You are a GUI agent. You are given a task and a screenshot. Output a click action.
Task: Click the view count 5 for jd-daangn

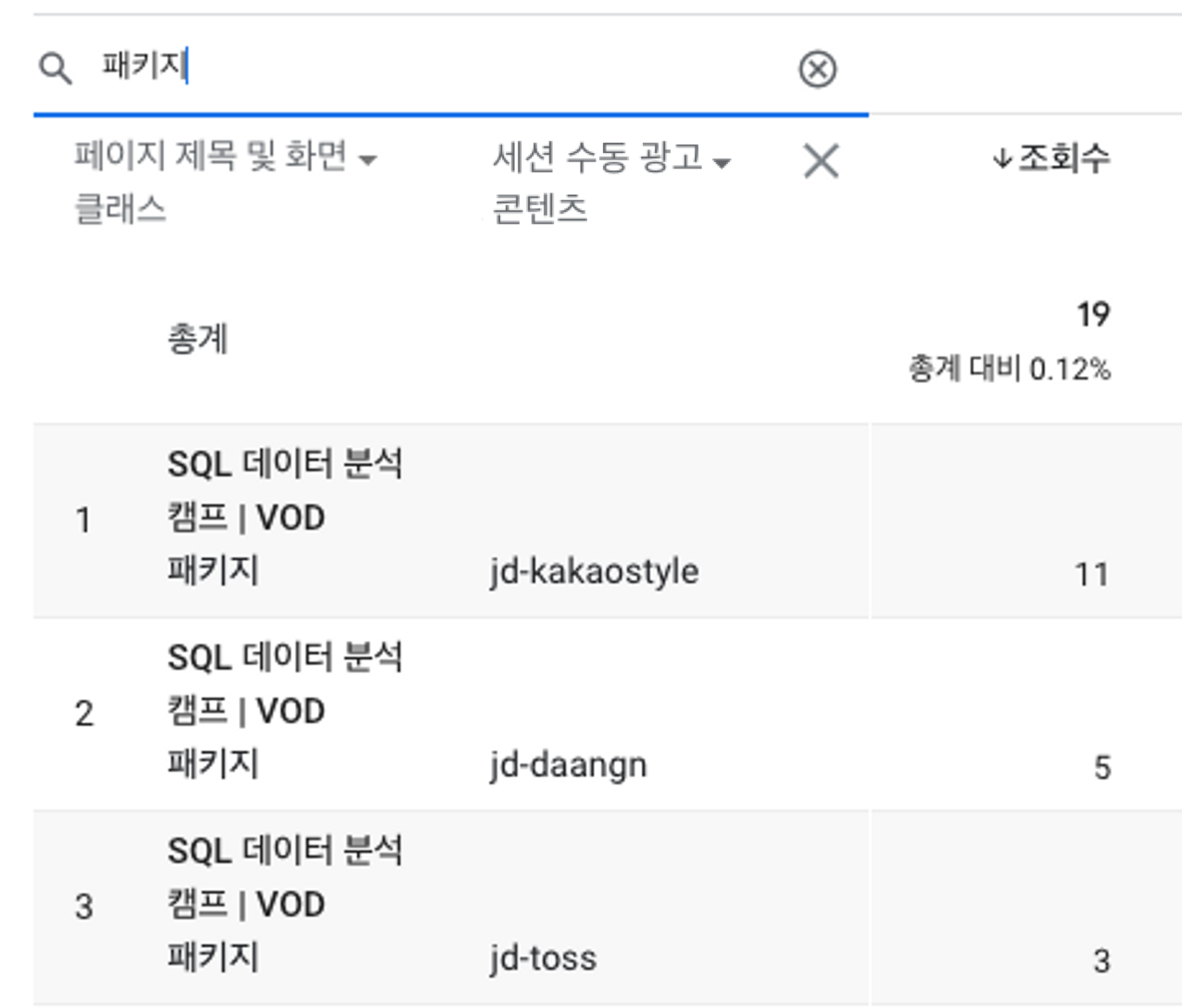click(1101, 767)
